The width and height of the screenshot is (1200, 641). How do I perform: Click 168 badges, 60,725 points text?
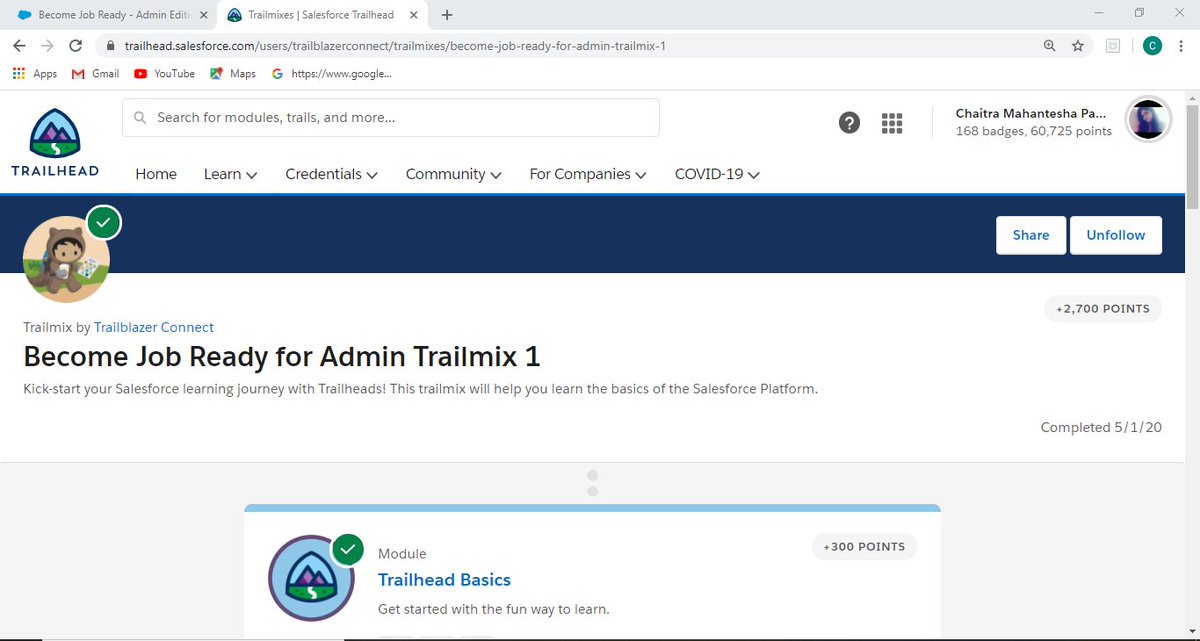click(1034, 131)
